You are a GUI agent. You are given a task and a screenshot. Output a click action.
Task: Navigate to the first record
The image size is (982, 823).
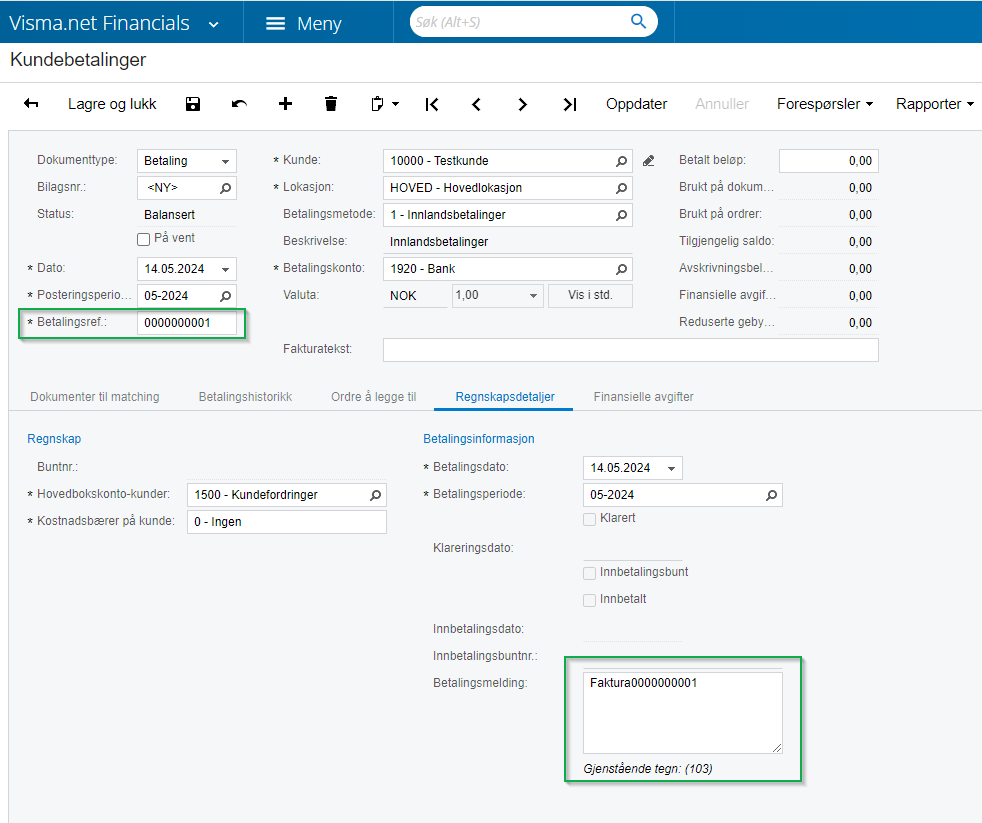(x=430, y=103)
